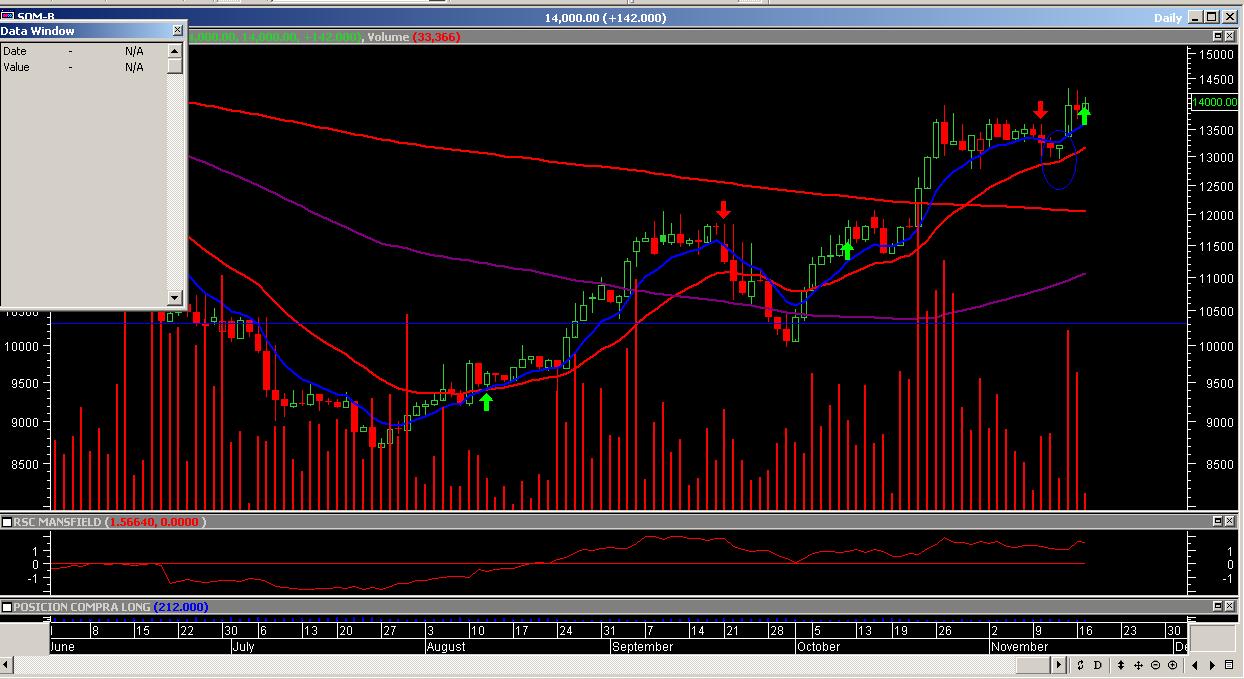Image resolution: width=1244 pixels, height=679 pixels.
Task: Click Data Window scrollbar down arrow
Action: 175,297
